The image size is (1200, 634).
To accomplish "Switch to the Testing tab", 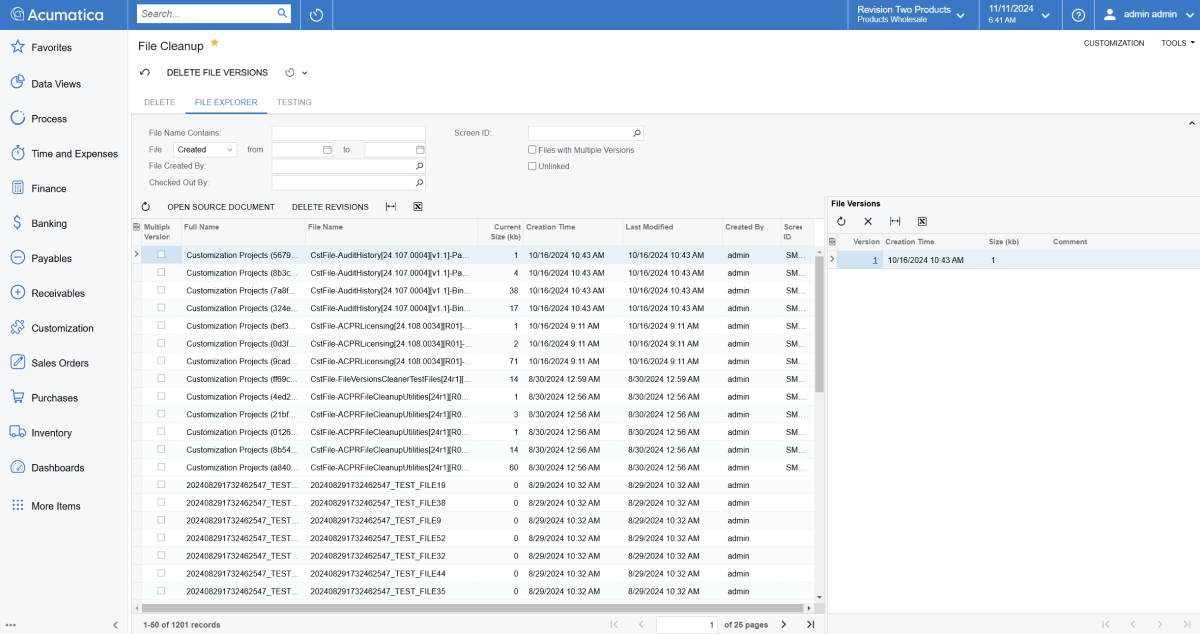I will pyautogui.click(x=294, y=102).
